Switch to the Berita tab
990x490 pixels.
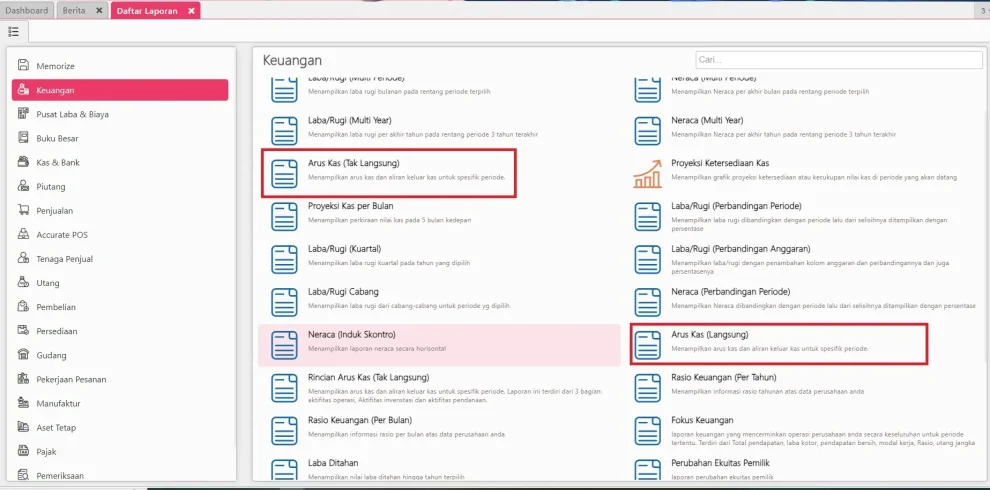click(74, 10)
